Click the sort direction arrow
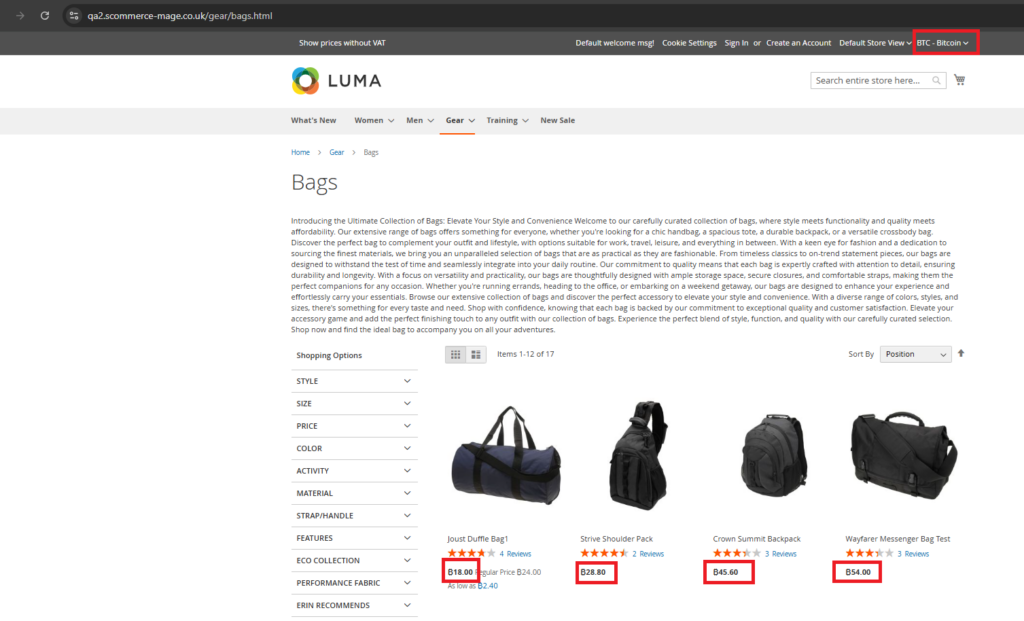Screen dimensions: 1024x621 coord(961,354)
